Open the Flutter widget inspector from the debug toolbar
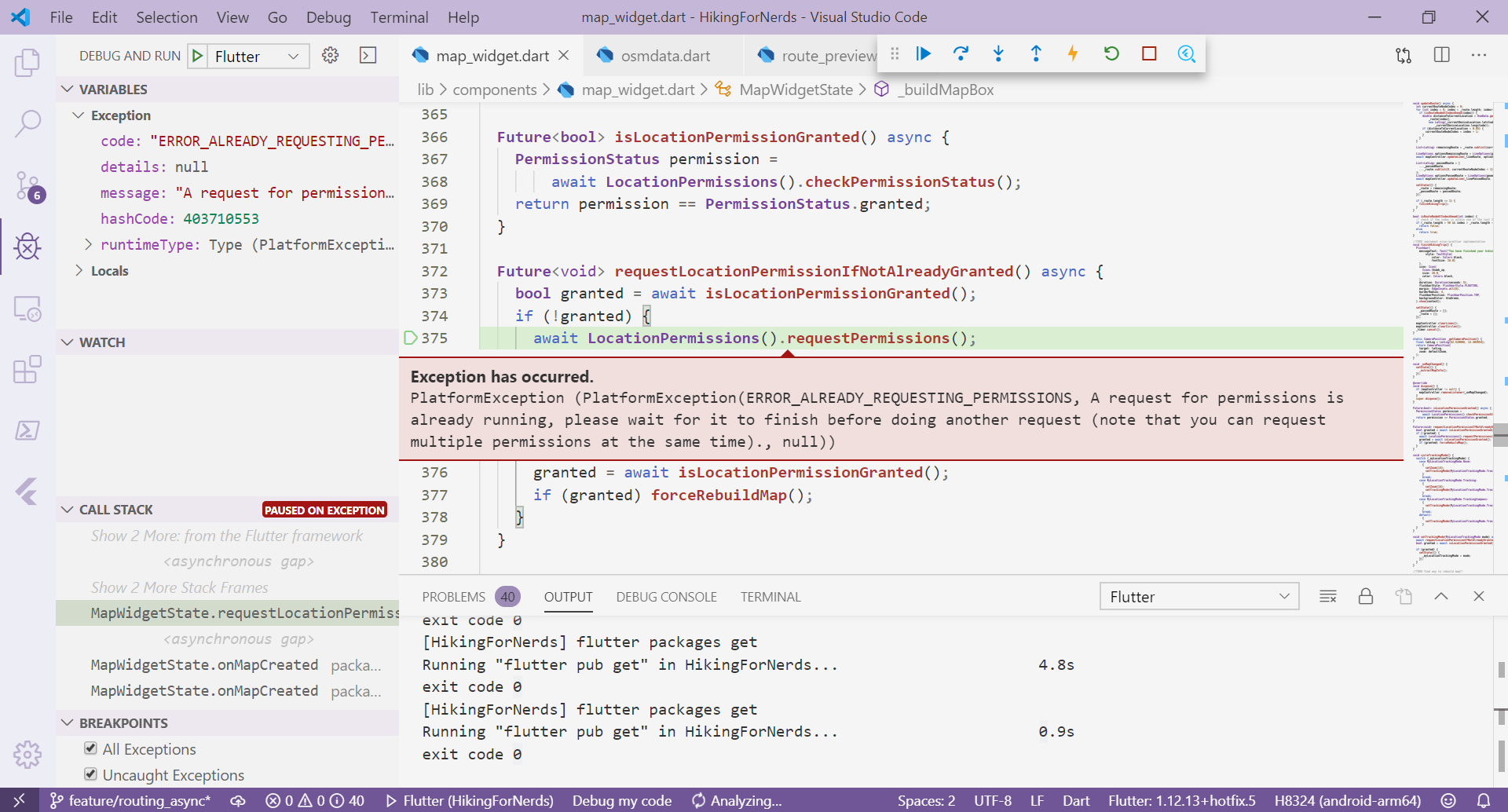This screenshot has height=812, width=1508. (x=1187, y=53)
